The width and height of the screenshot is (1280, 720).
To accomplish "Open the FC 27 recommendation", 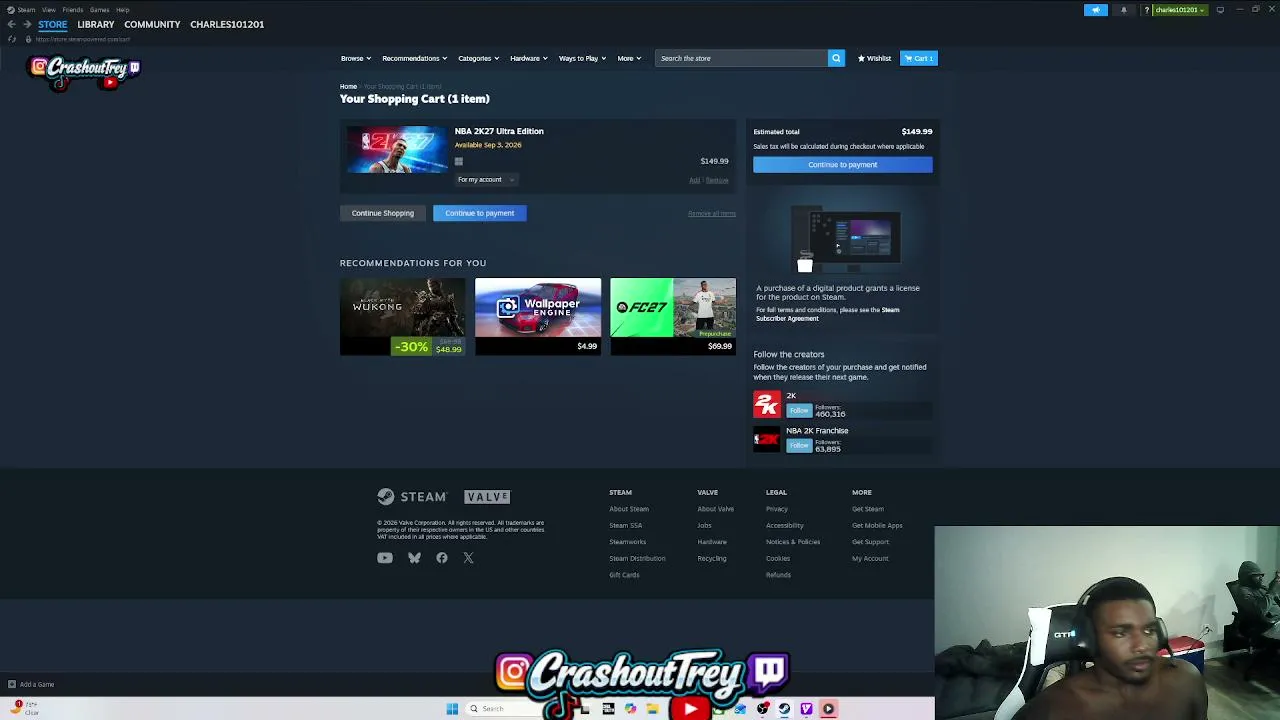I will click(673, 317).
